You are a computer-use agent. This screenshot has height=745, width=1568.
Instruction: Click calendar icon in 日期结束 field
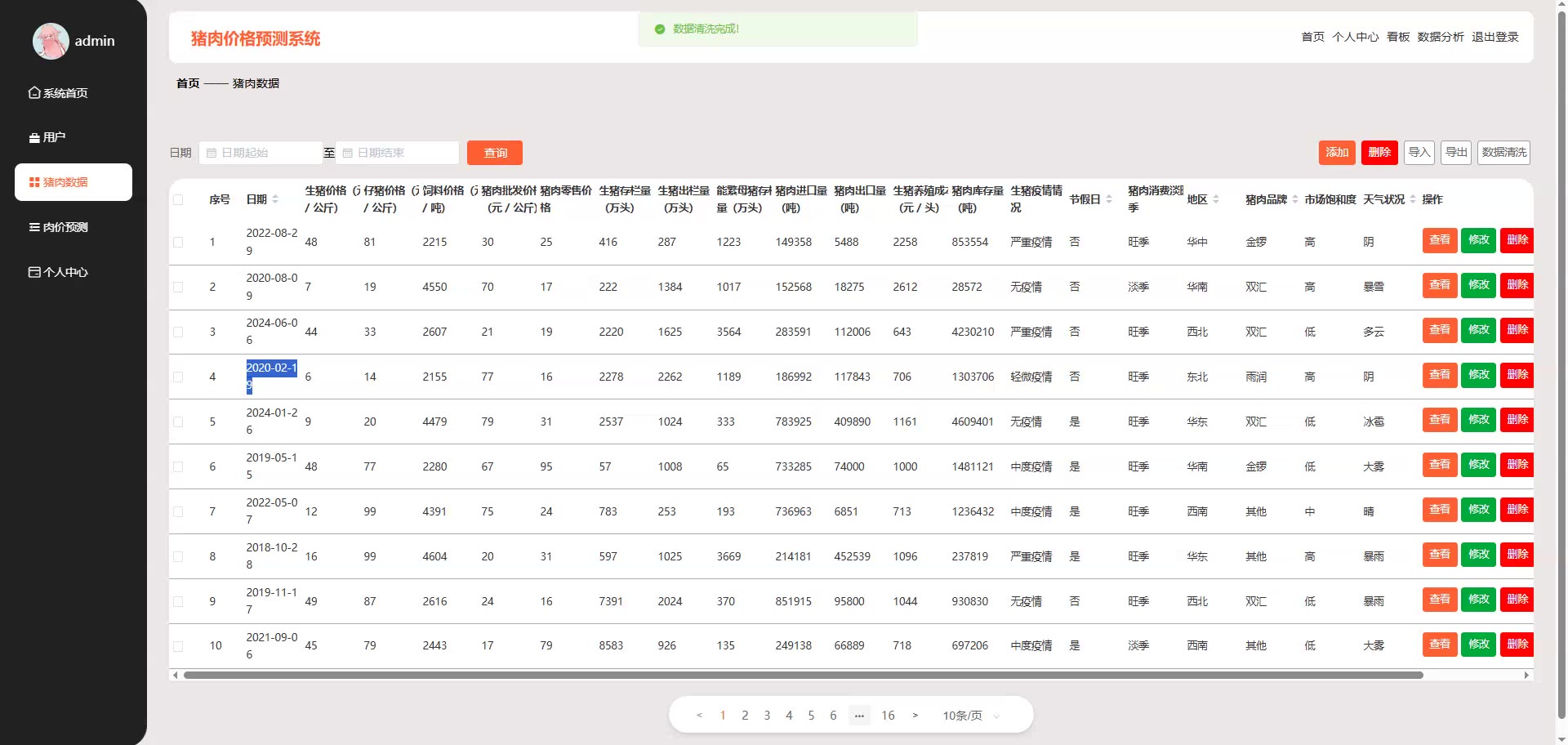coord(347,153)
